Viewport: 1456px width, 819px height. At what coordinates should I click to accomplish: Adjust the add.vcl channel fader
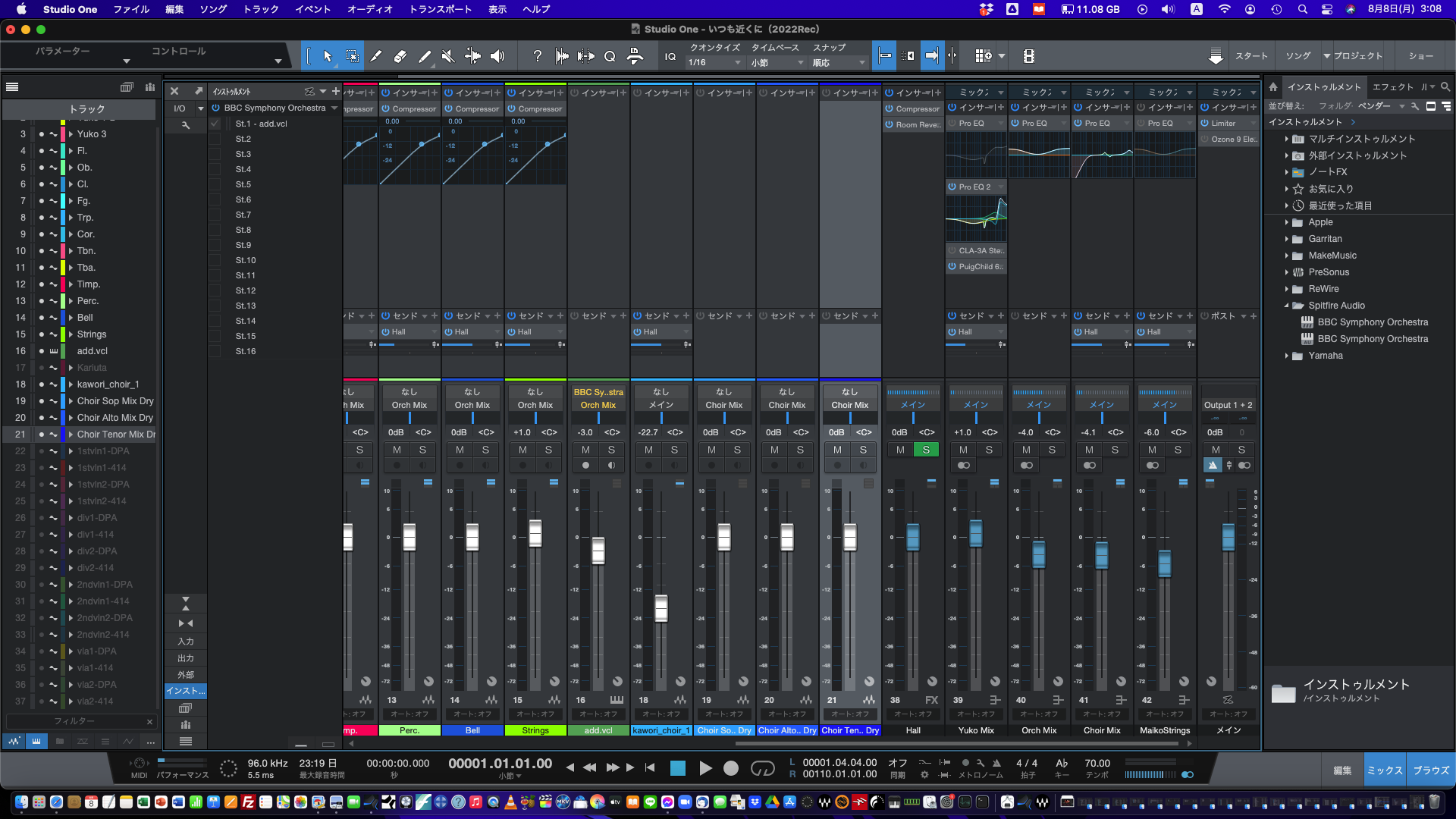coord(598,551)
